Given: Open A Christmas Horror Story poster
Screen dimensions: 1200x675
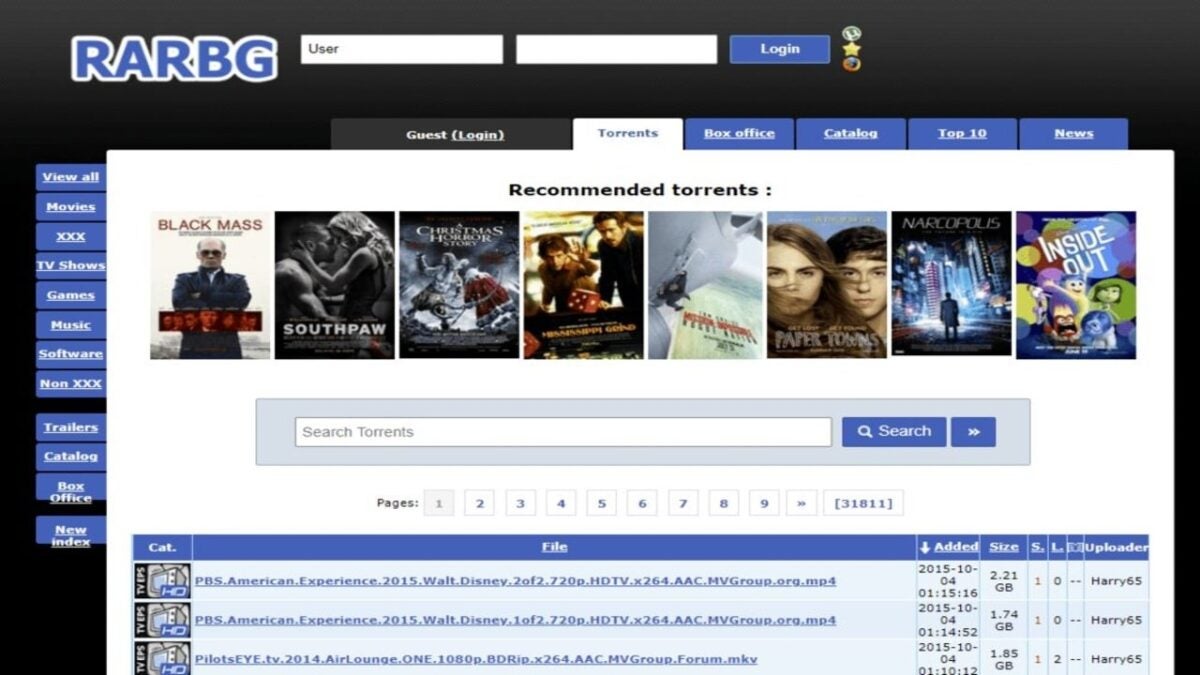Looking at the screenshot, I should coord(459,285).
